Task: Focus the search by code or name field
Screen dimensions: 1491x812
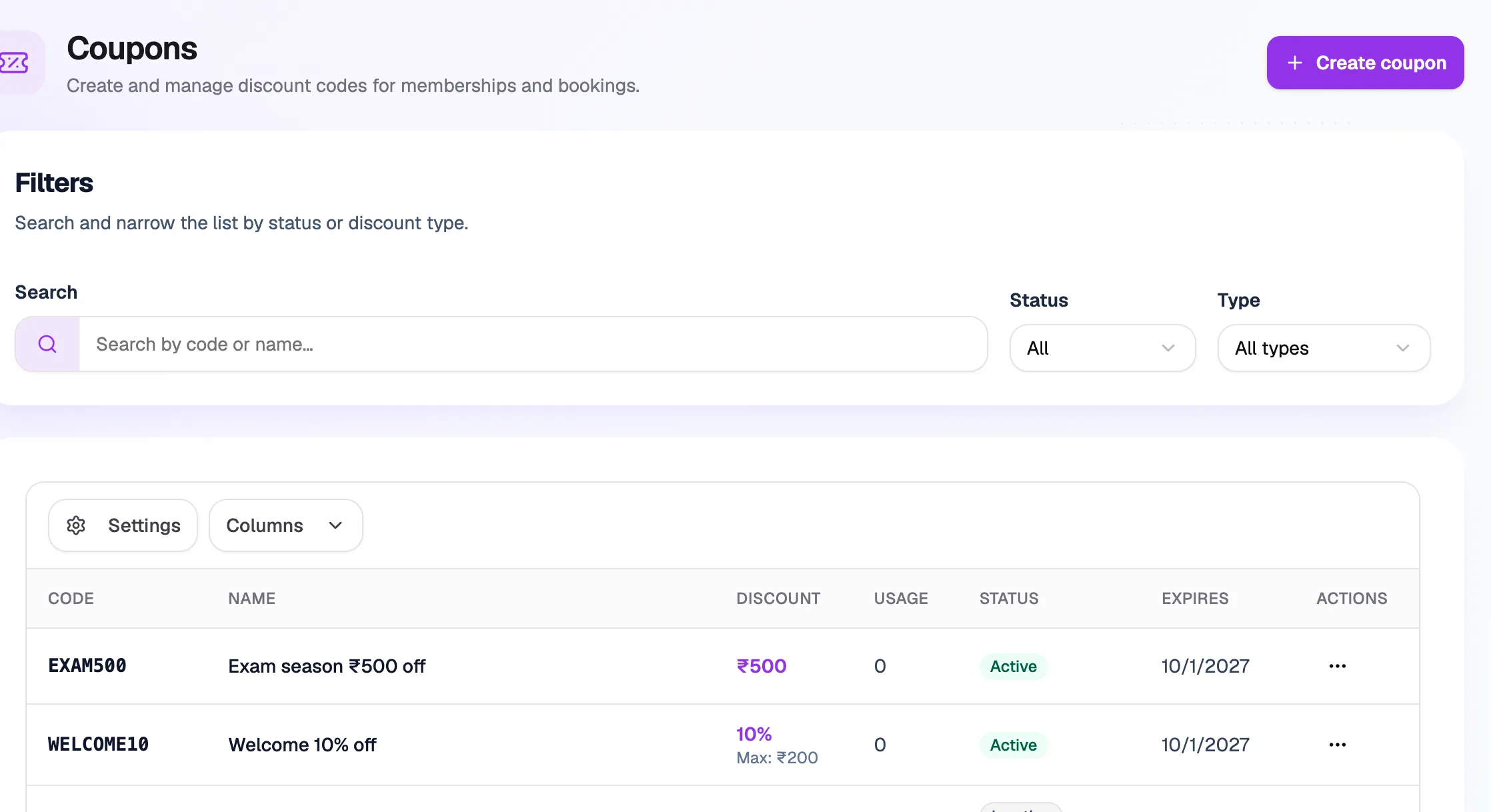Action: pyautogui.click(x=533, y=344)
